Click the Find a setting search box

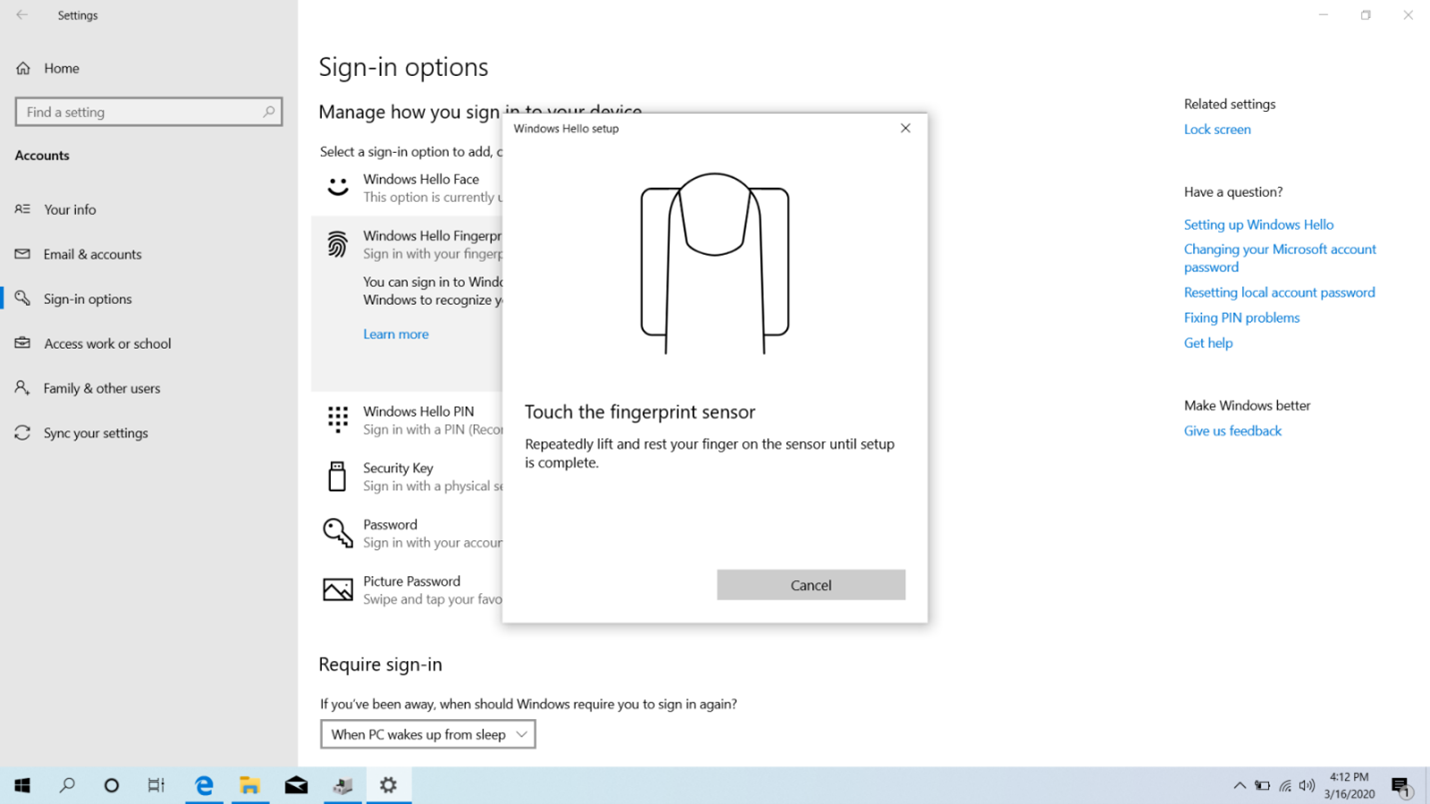point(148,112)
